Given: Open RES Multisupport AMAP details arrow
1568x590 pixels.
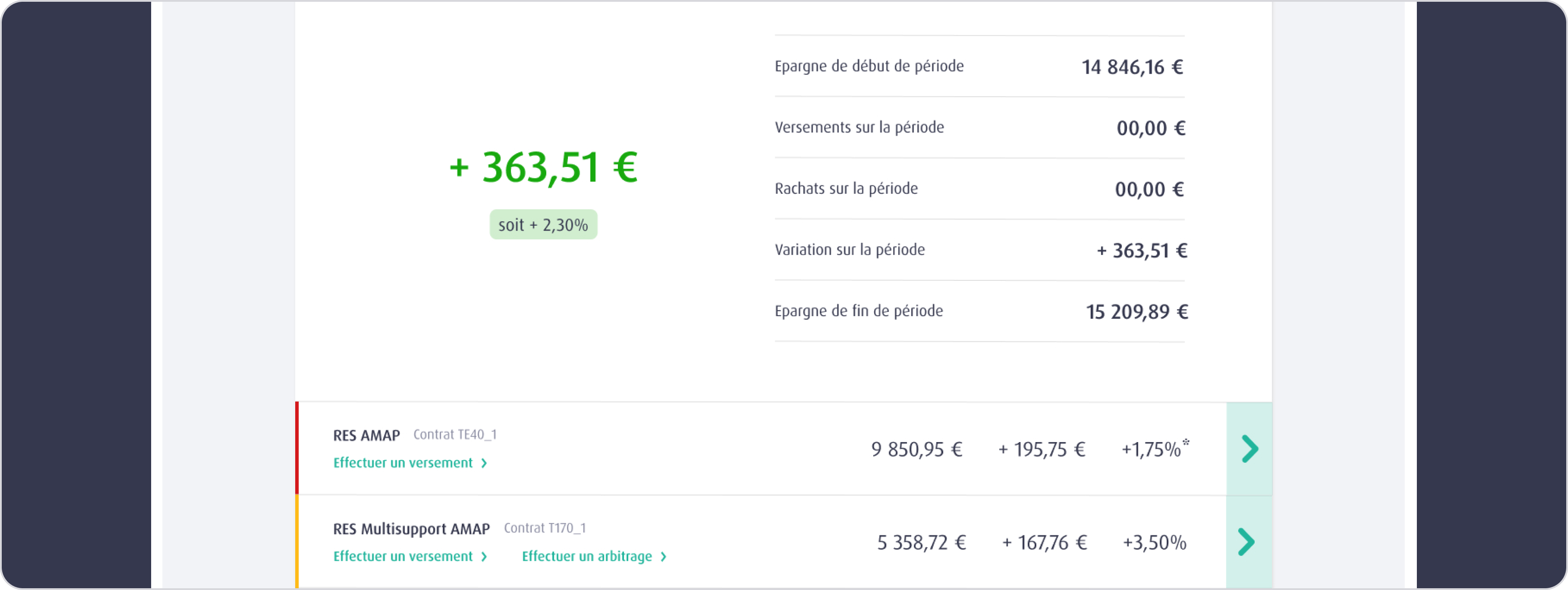Looking at the screenshot, I should pos(1247,542).
